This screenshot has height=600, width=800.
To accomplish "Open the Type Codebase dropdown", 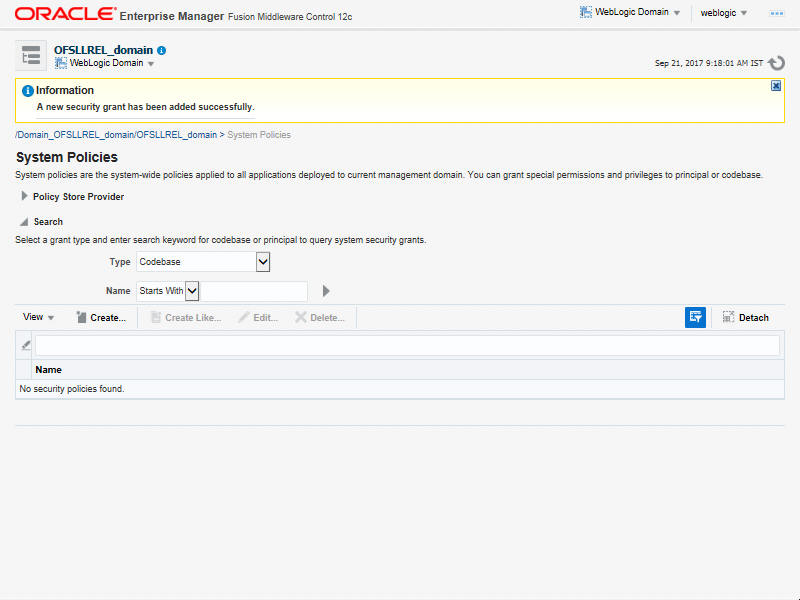I will 262,262.
